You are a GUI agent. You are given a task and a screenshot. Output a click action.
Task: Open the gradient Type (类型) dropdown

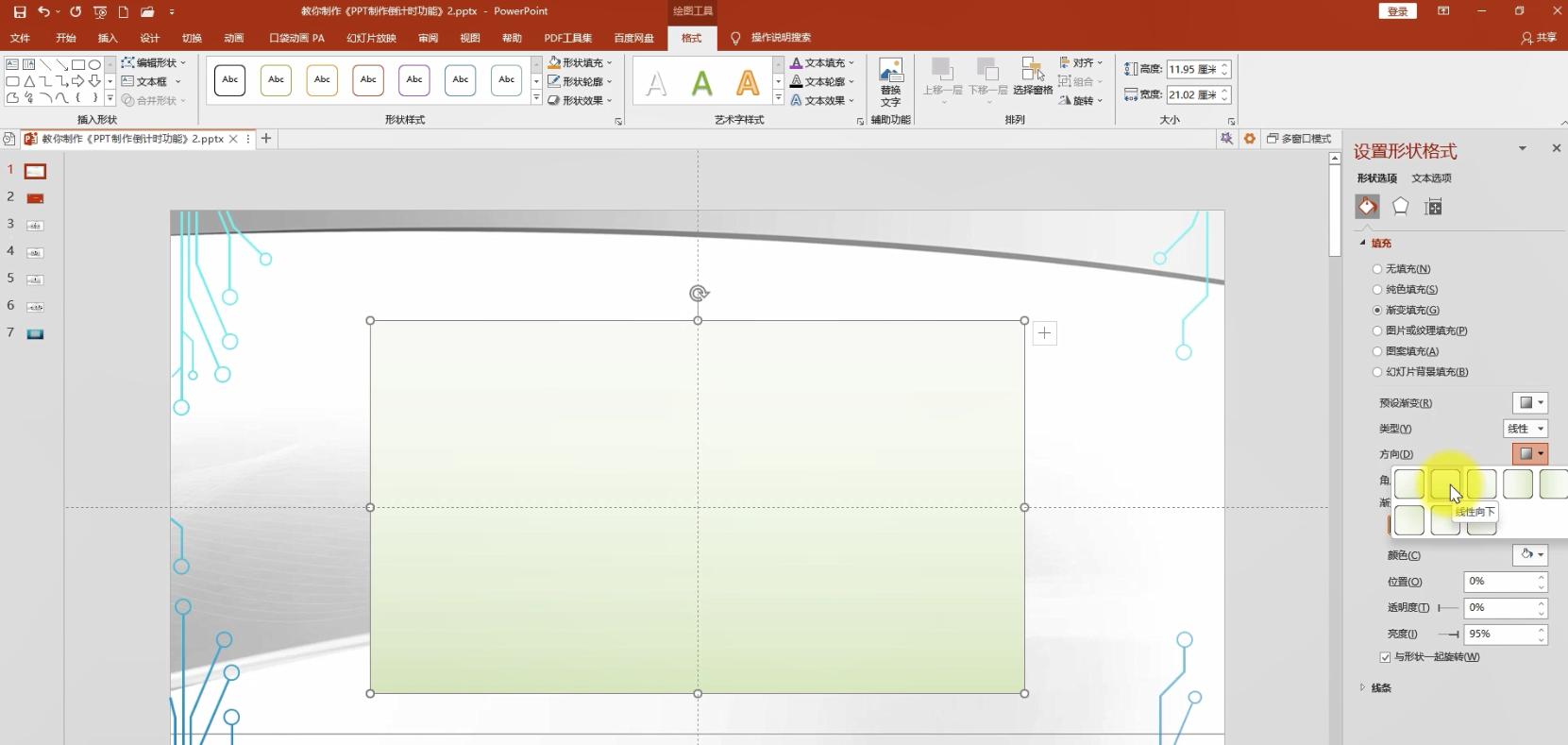coord(1525,429)
